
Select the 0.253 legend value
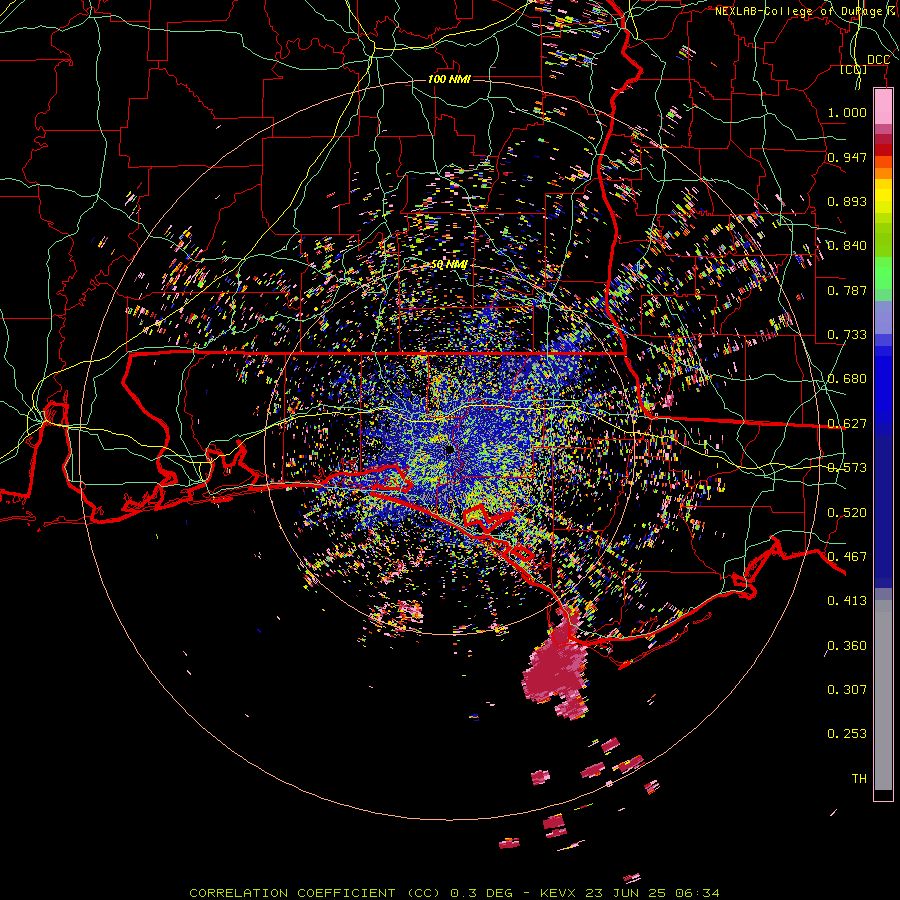pyautogui.click(x=847, y=734)
